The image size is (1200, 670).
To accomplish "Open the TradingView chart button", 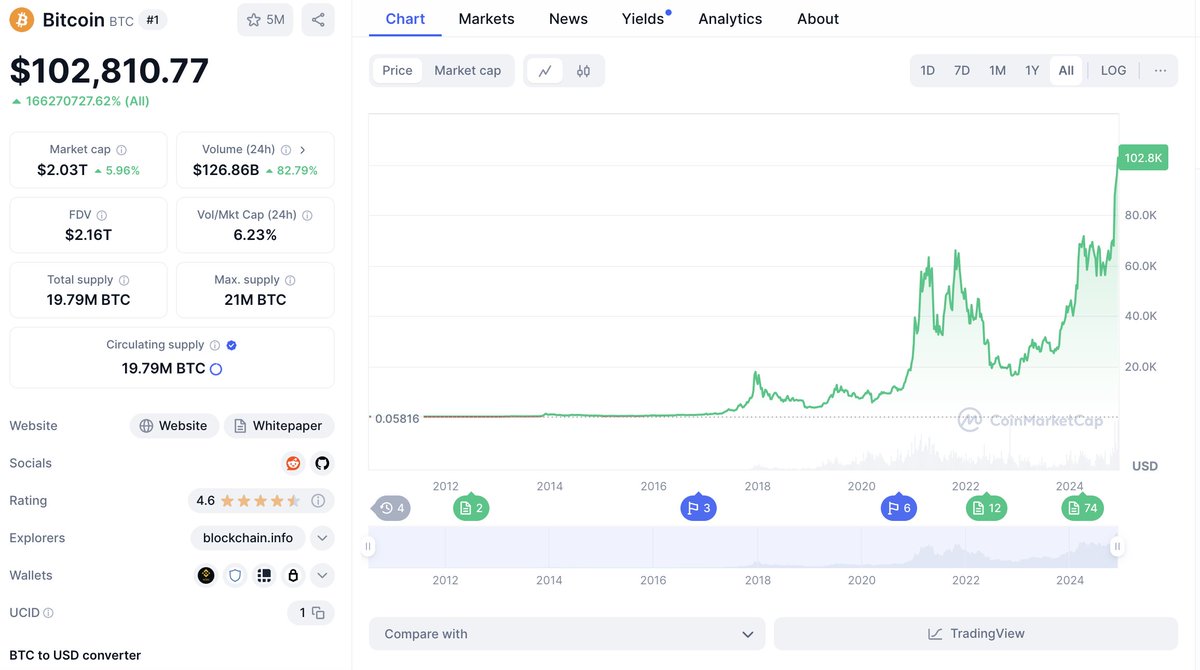I will (975, 634).
